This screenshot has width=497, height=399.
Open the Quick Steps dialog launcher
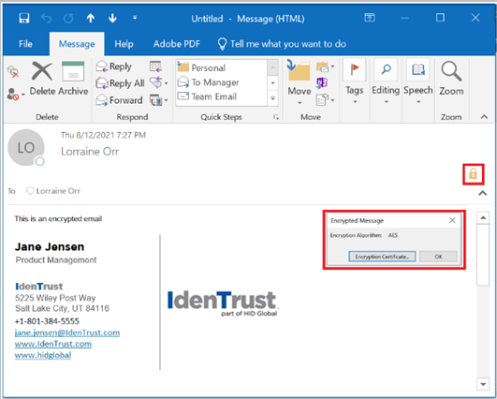276,117
